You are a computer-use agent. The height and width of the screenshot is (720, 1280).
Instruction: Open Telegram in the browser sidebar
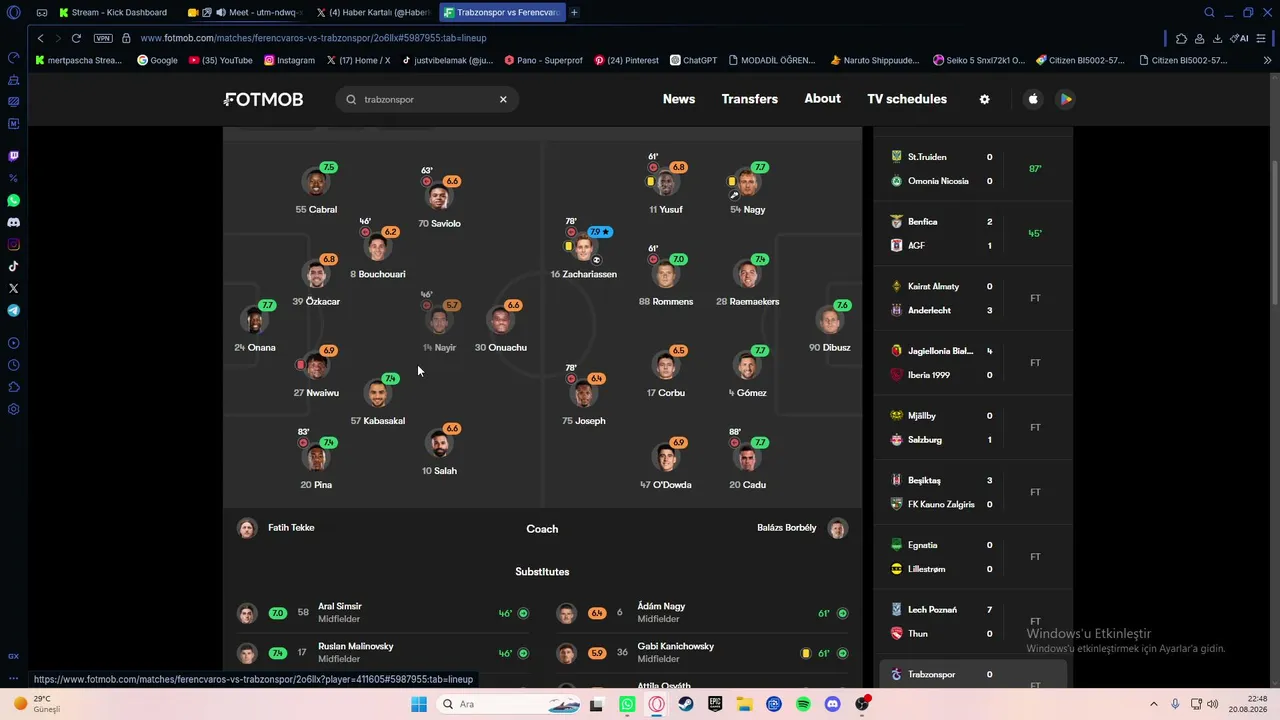pyautogui.click(x=13, y=310)
